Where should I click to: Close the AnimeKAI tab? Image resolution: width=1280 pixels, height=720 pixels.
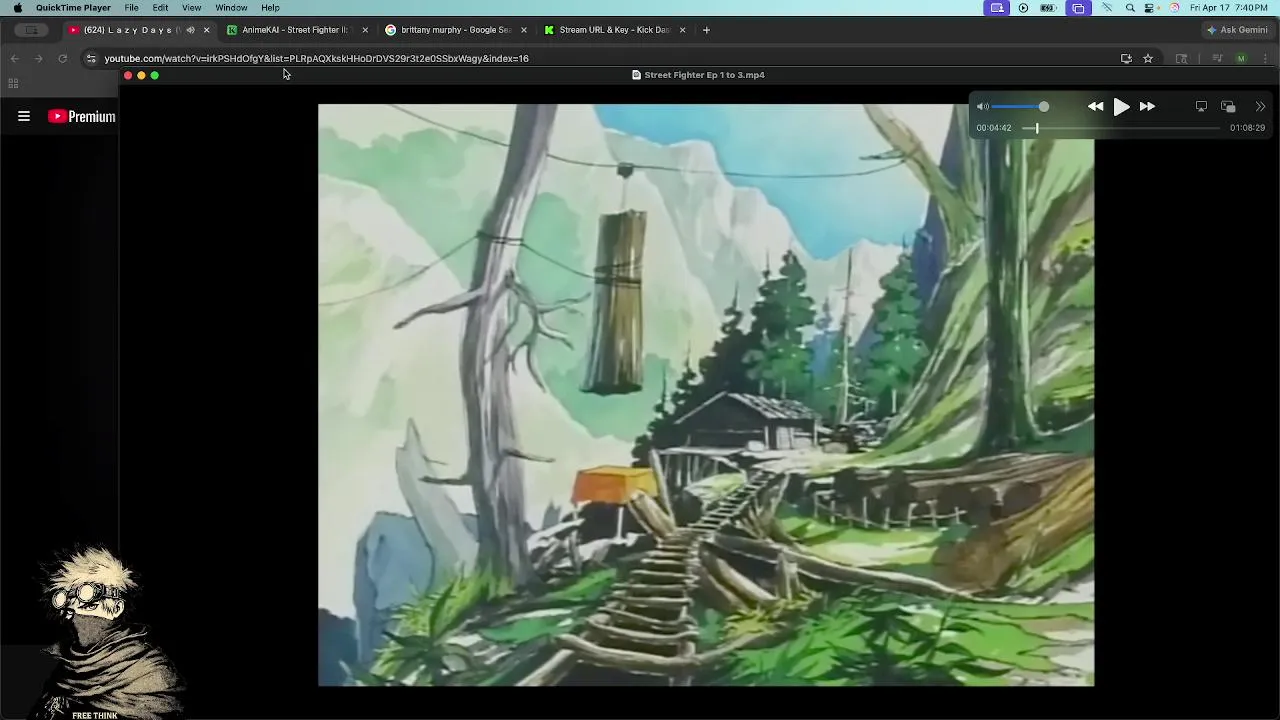pos(365,30)
